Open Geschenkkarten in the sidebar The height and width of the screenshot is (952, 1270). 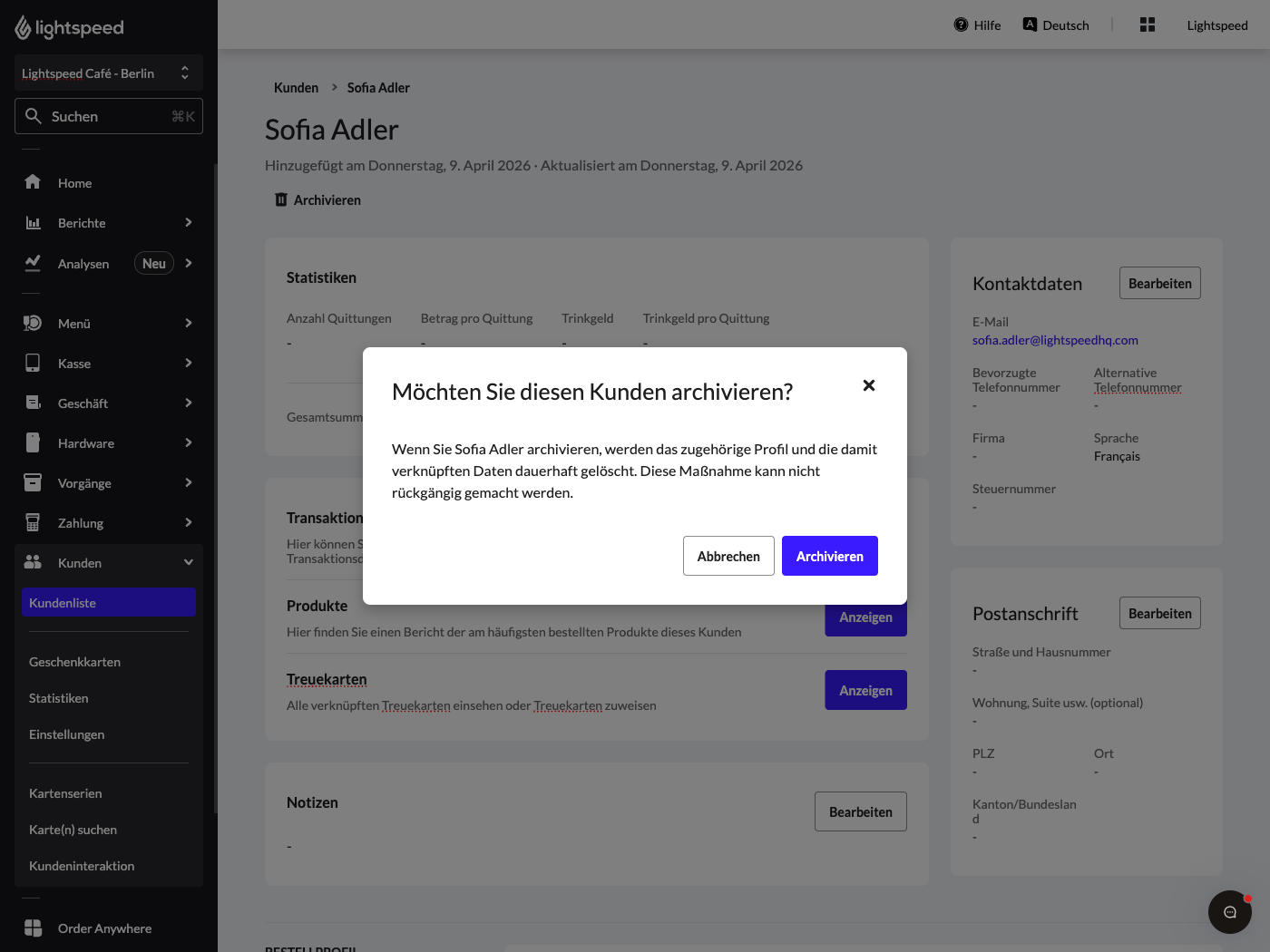tap(74, 662)
